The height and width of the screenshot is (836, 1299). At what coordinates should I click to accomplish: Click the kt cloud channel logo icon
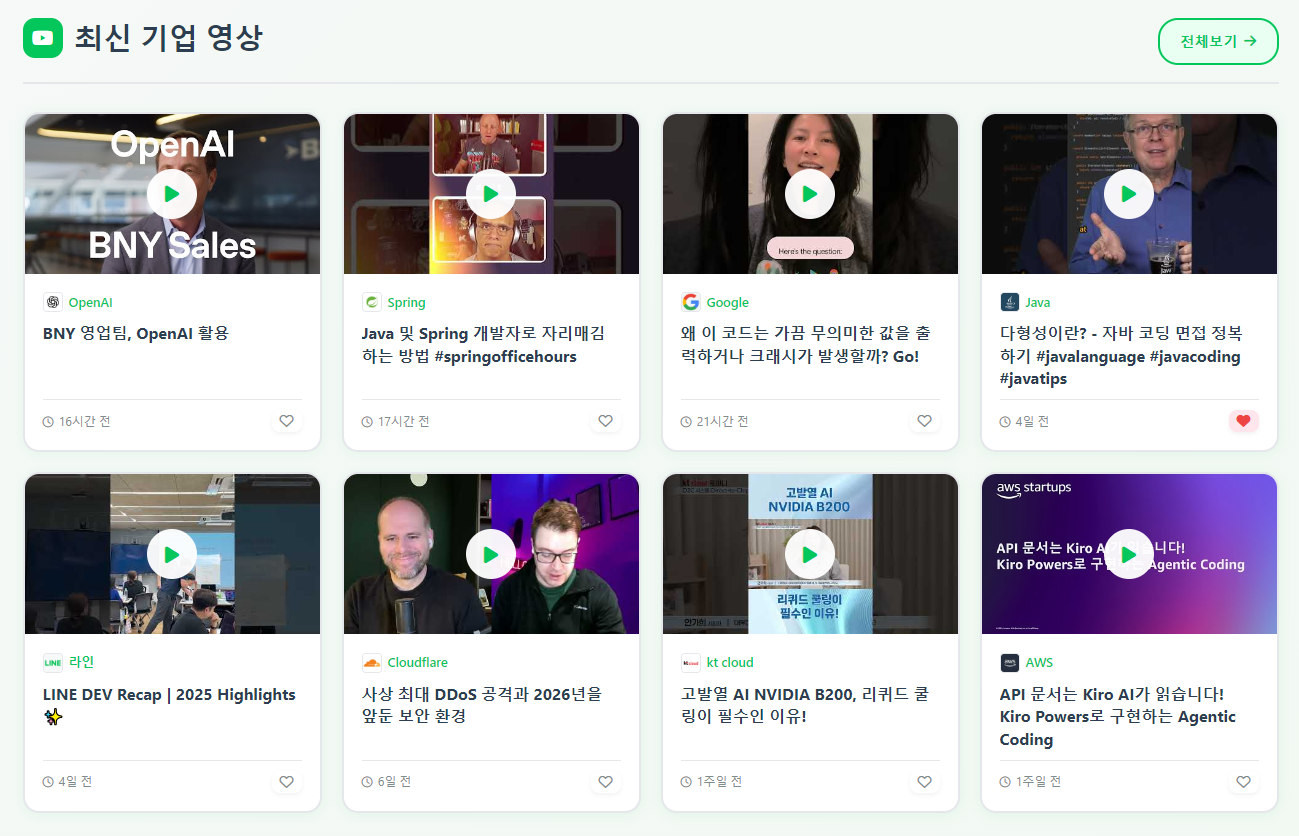[691, 662]
